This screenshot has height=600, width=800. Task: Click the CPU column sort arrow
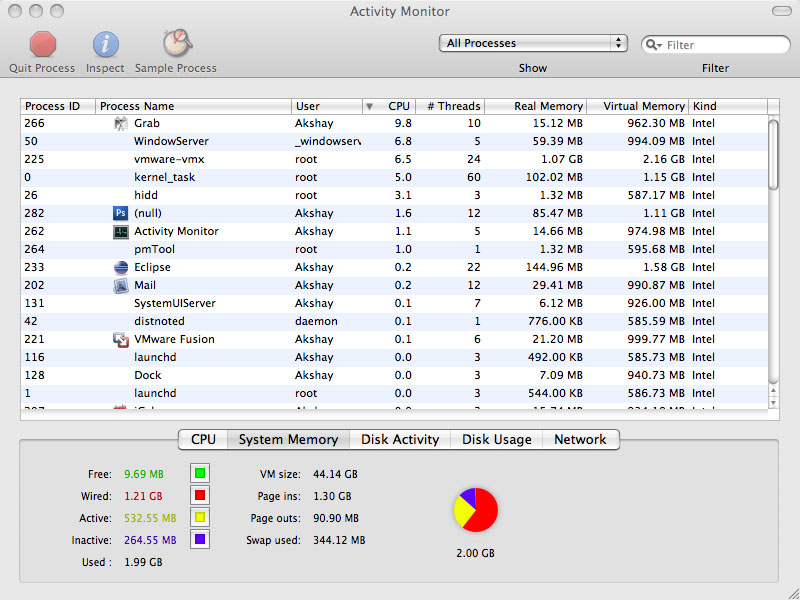point(369,107)
